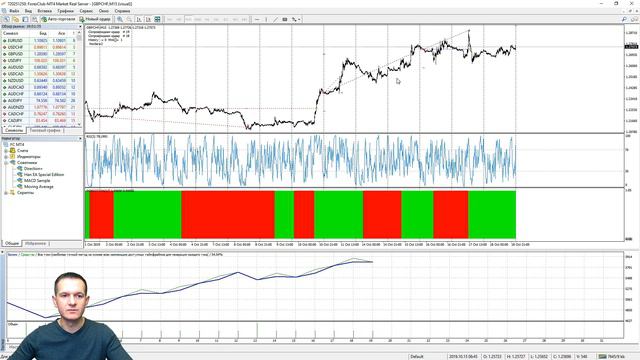The height and width of the screenshot is (360, 640).
Task: Select AUDCHF row in Market Watch
Action: (39, 94)
